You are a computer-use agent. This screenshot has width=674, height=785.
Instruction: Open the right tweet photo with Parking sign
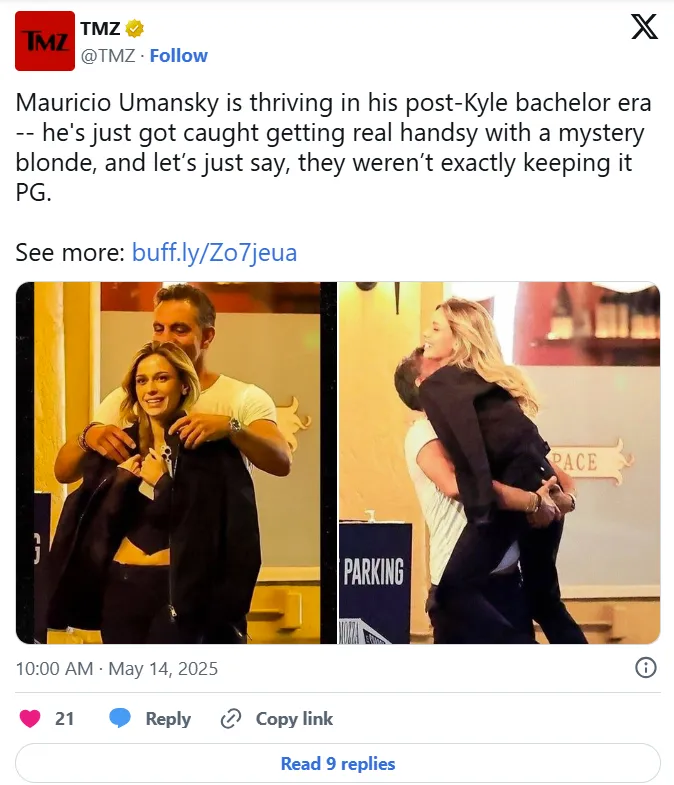[x=499, y=463]
